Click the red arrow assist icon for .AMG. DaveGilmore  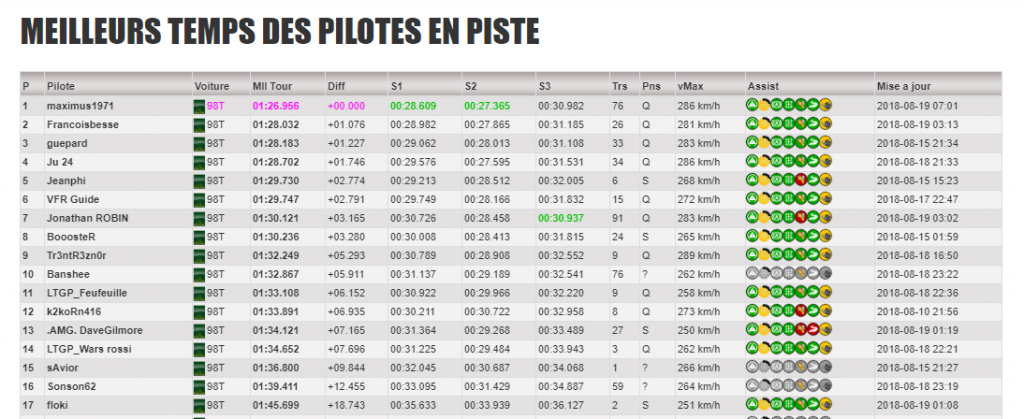(813, 330)
